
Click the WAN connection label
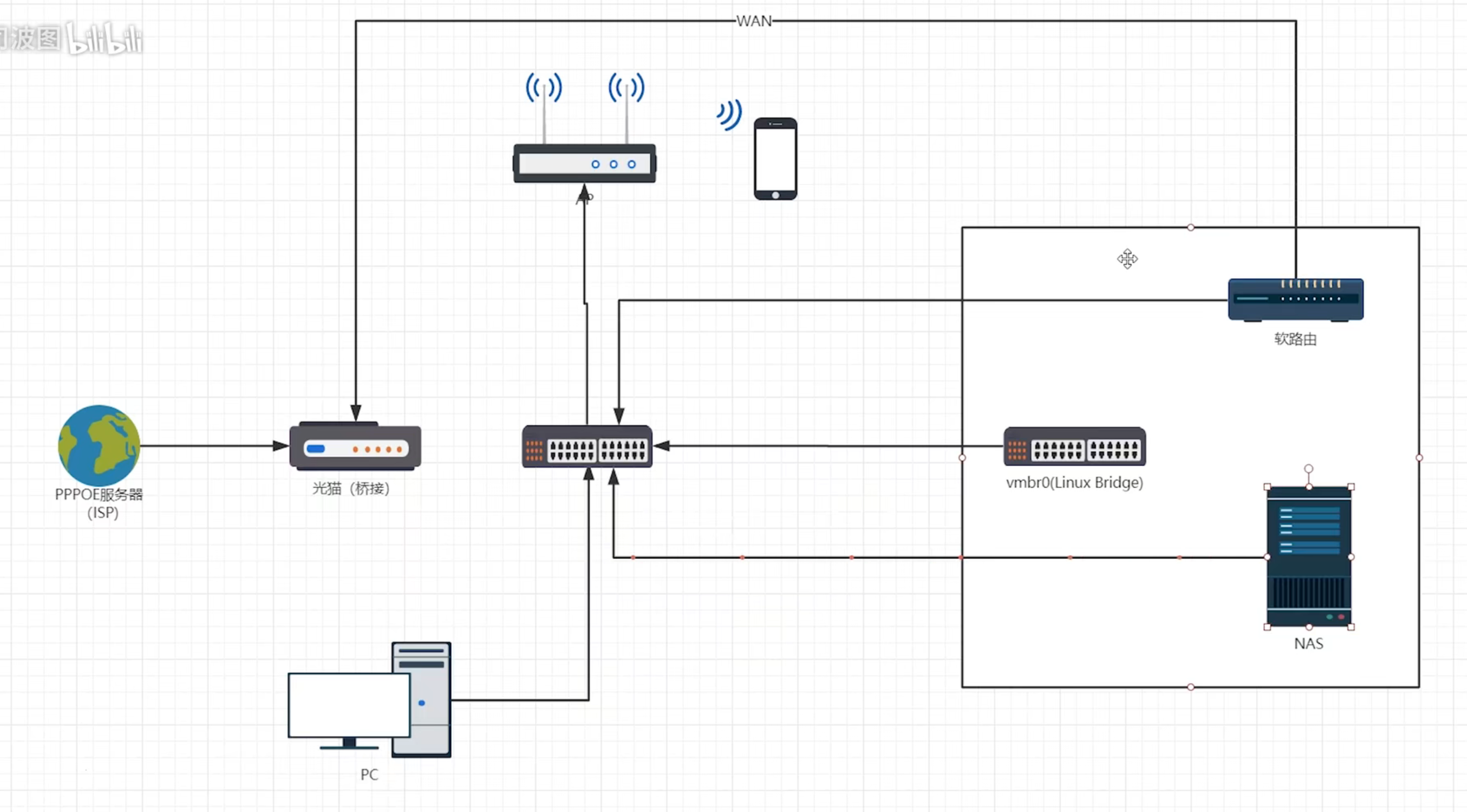coord(753,21)
